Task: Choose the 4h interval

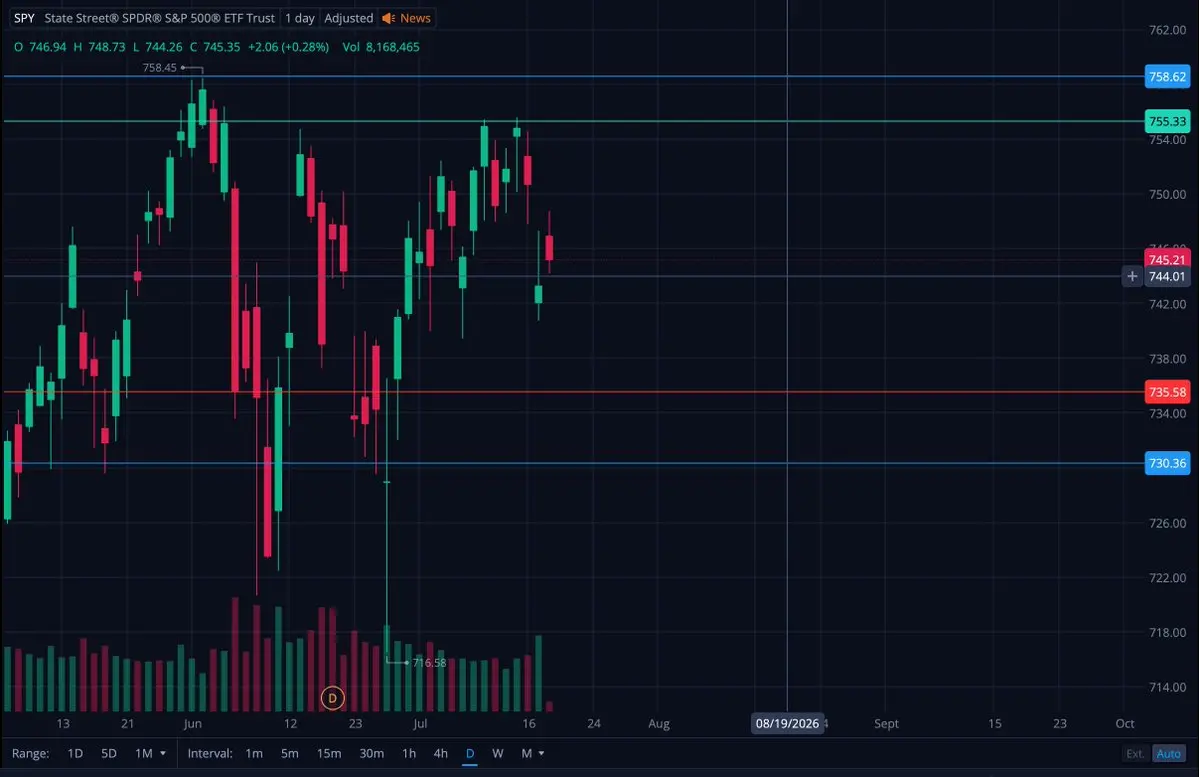Action: [440, 753]
